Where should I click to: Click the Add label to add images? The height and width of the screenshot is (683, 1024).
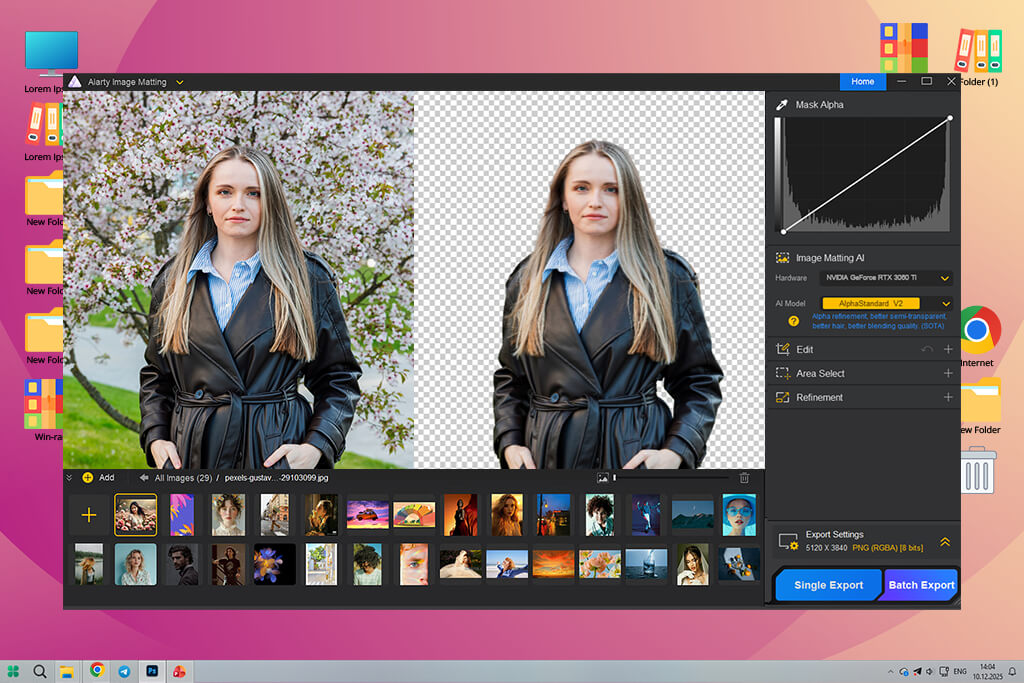point(106,478)
